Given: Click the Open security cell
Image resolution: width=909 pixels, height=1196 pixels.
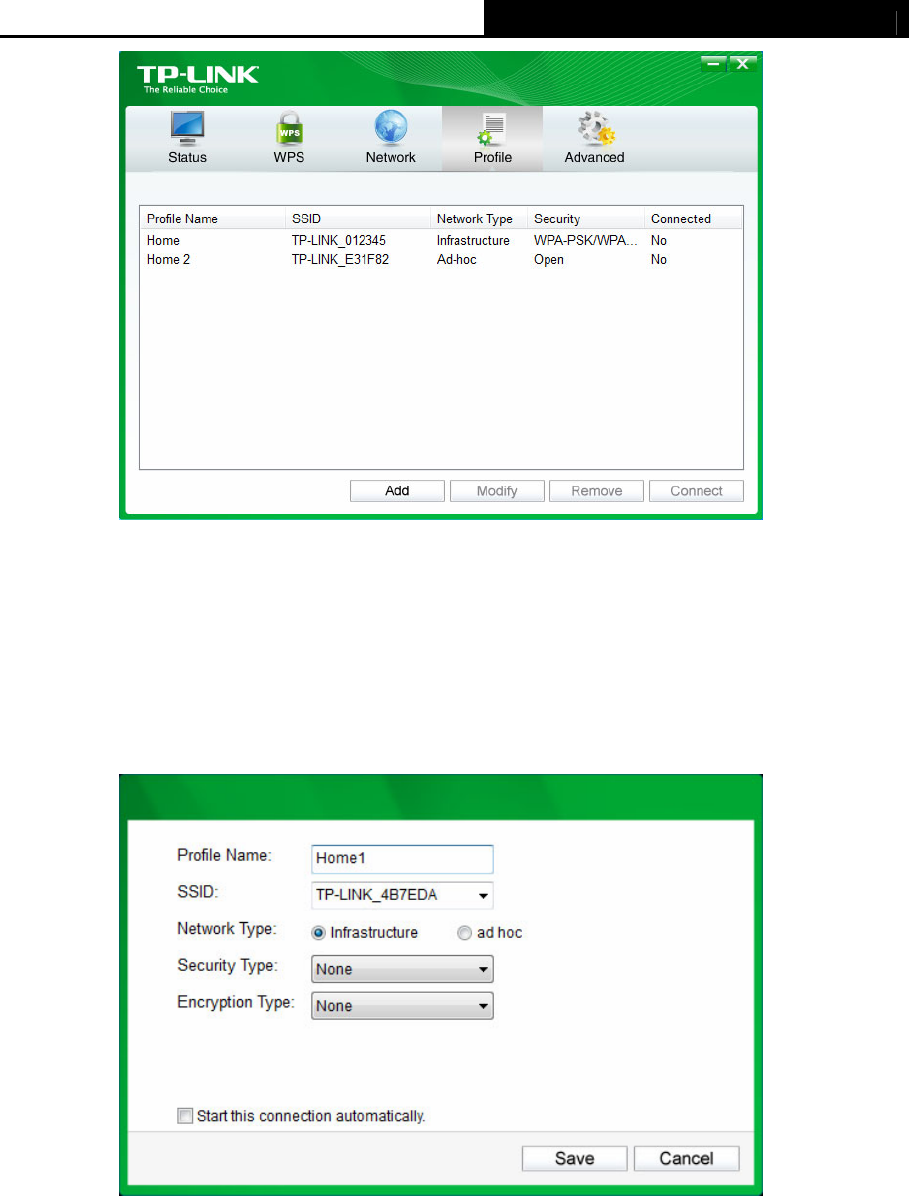Looking at the screenshot, I should pos(548,259).
